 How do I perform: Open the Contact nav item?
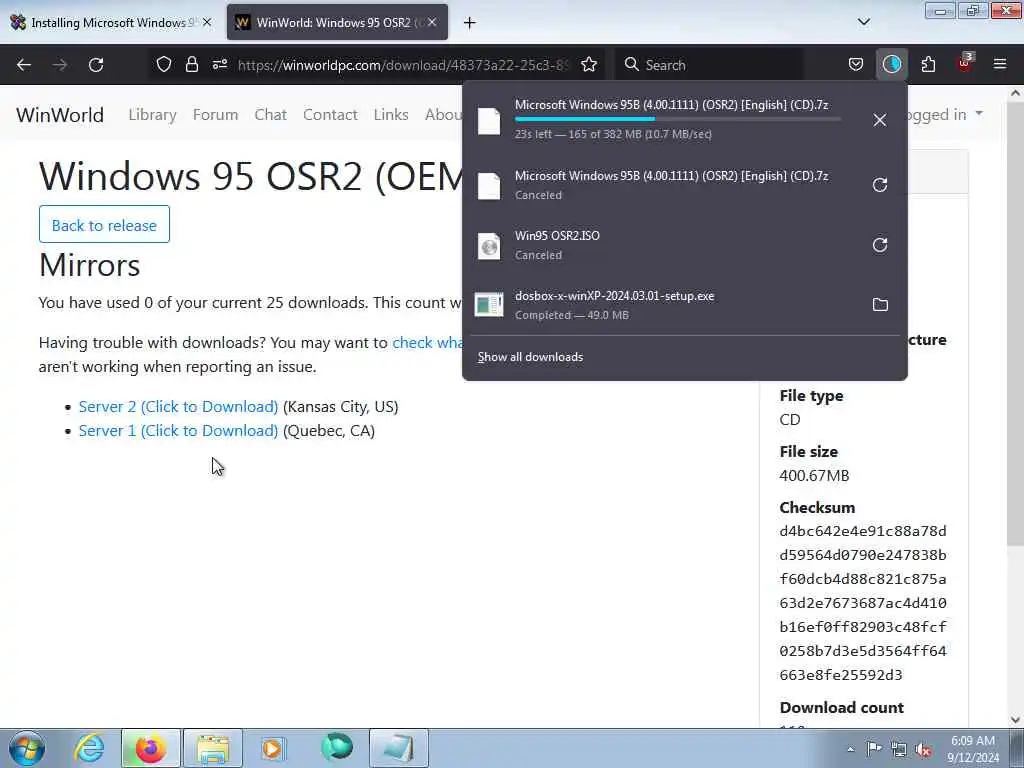tap(330, 114)
